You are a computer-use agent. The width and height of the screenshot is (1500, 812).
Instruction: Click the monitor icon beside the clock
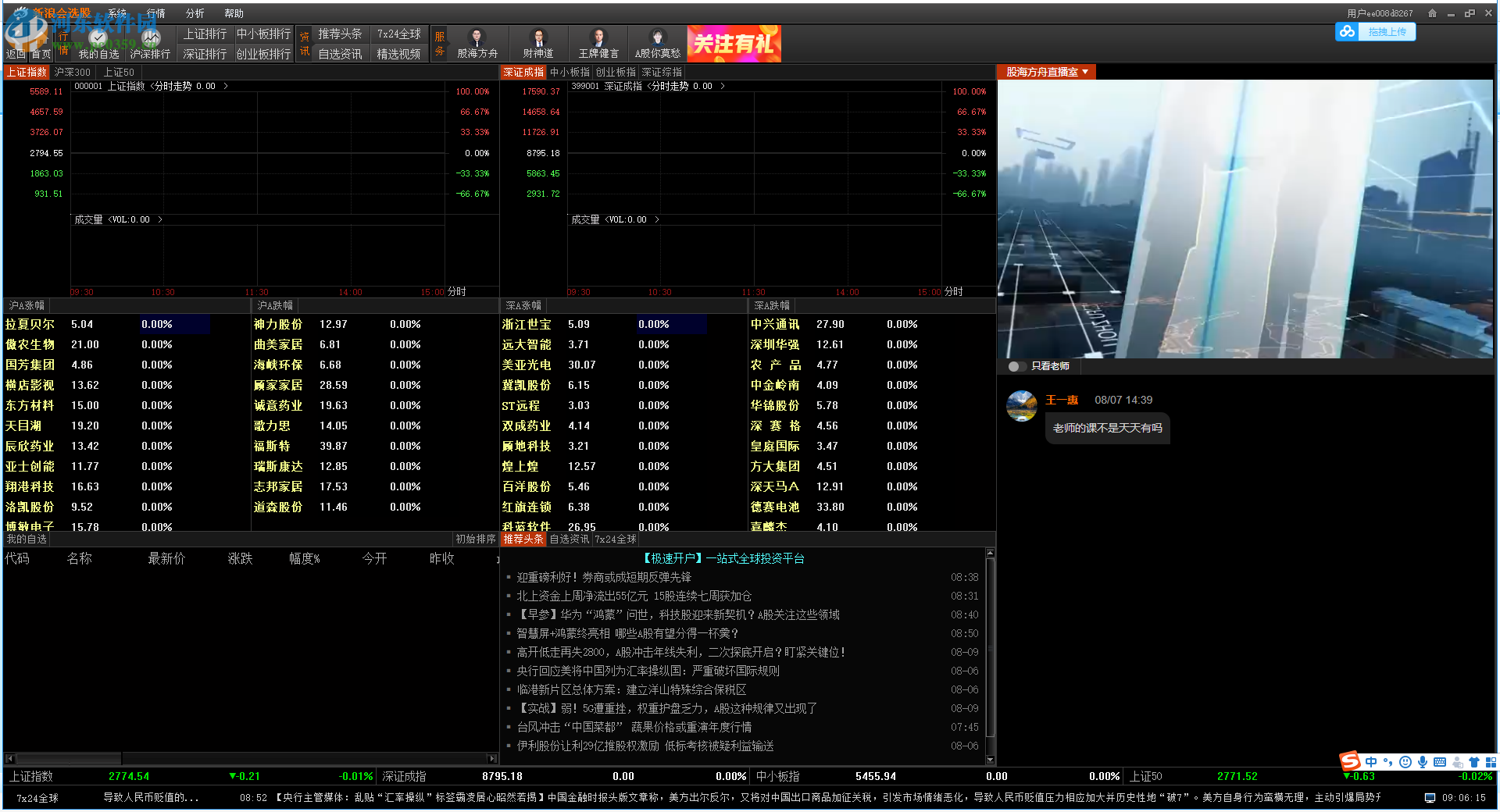pyautogui.click(x=1430, y=798)
